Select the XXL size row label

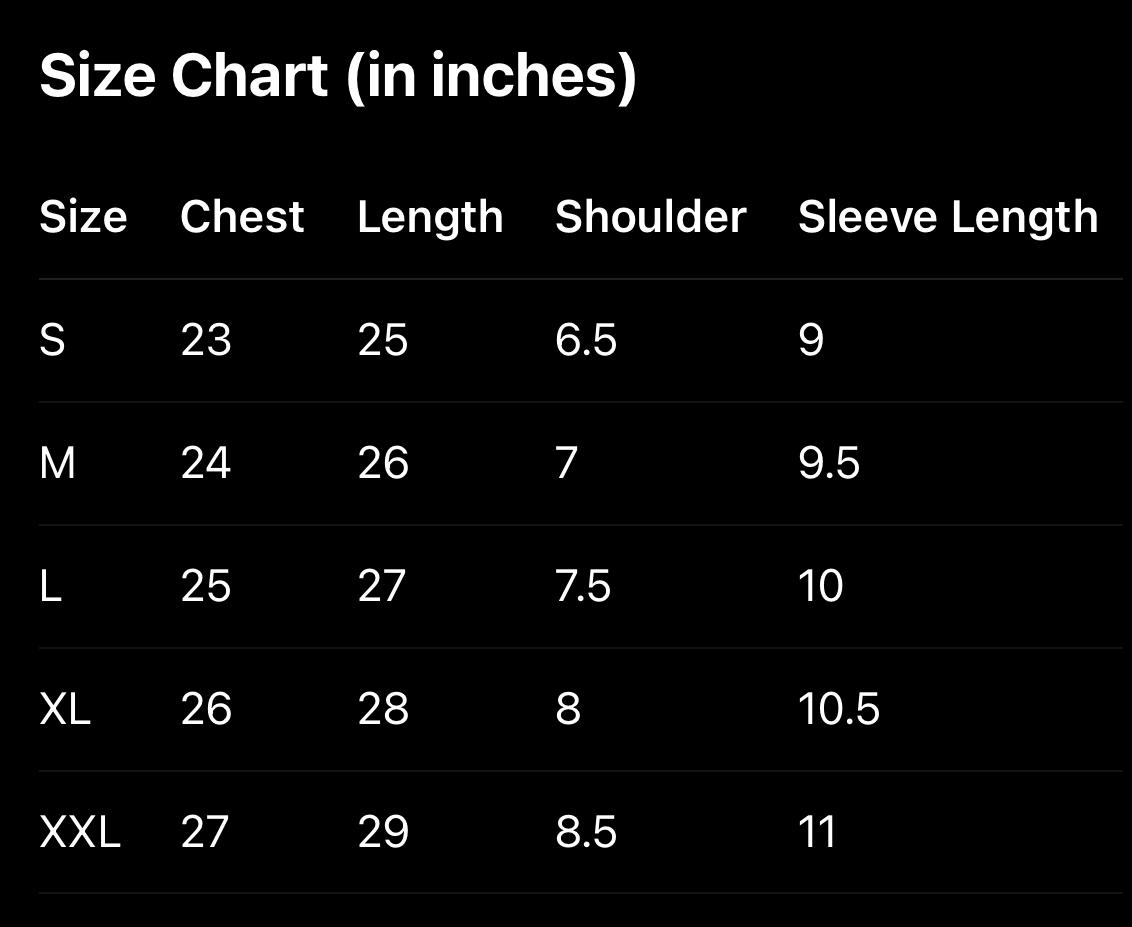[80, 832]
